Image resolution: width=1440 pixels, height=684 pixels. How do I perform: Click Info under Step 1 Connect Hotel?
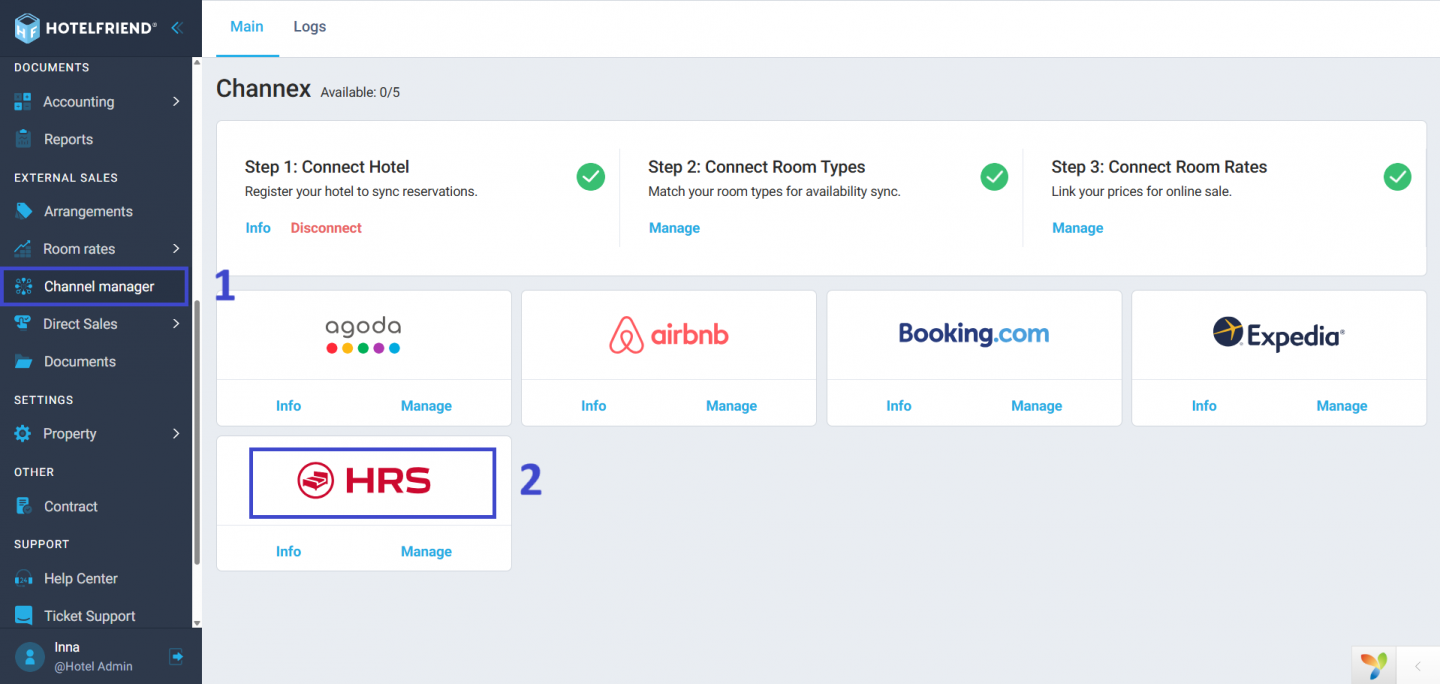click(258, 228)
